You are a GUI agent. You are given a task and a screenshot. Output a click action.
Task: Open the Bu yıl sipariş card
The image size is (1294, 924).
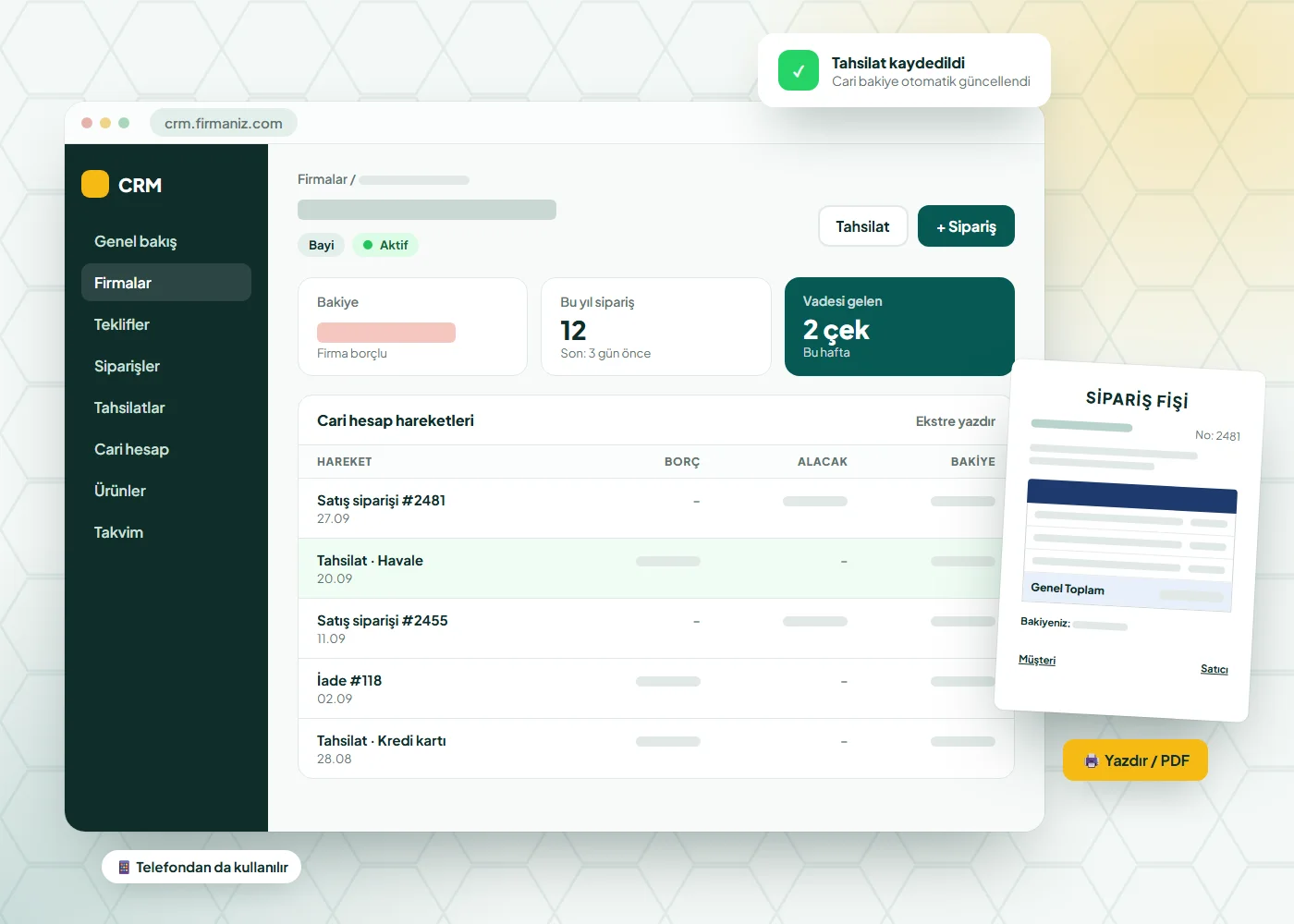pyautogui.click(x=656, y=327)
